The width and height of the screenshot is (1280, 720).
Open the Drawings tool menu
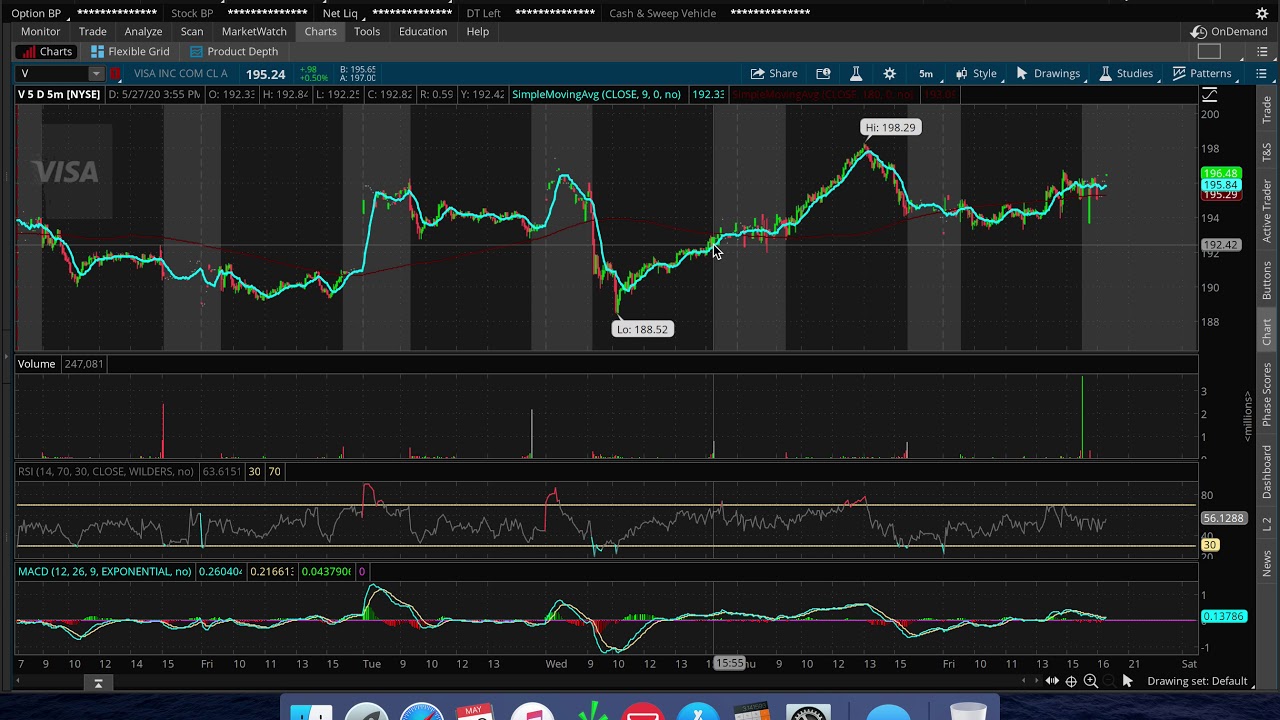pyautogui.click(x=1047, y=73)
